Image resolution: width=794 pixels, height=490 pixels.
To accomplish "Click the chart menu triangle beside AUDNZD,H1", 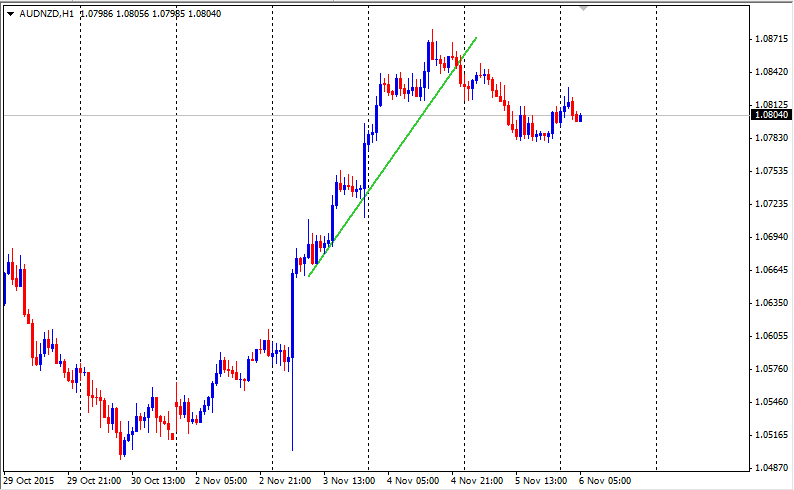I will tap(10, 14).
